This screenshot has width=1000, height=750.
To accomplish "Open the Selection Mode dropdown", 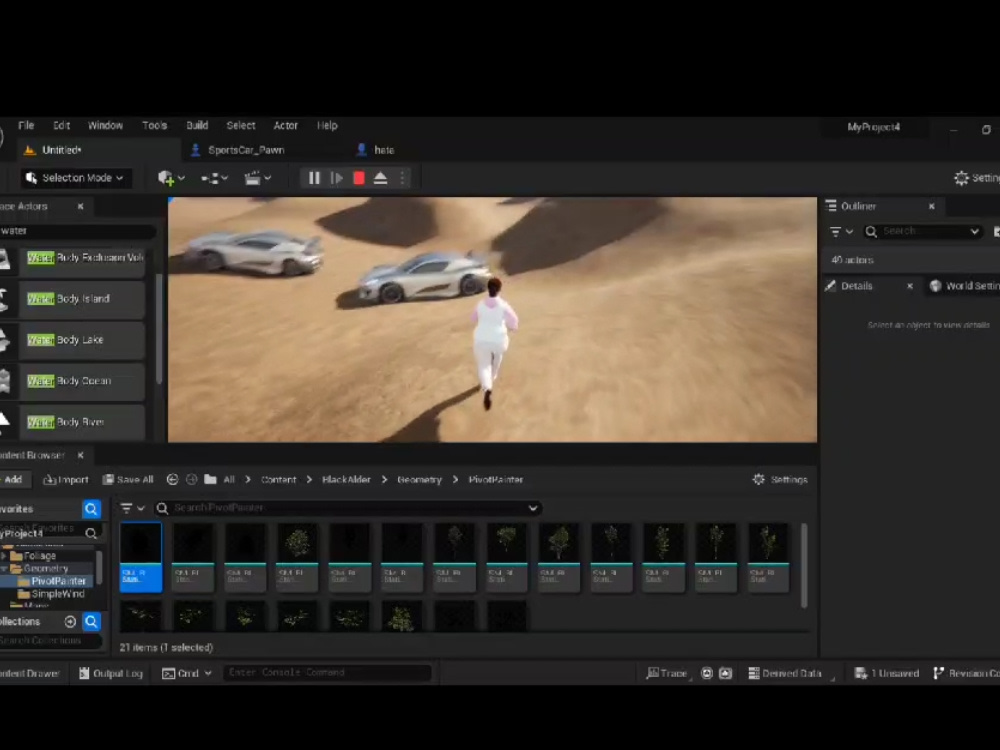I will pos(74,177).
